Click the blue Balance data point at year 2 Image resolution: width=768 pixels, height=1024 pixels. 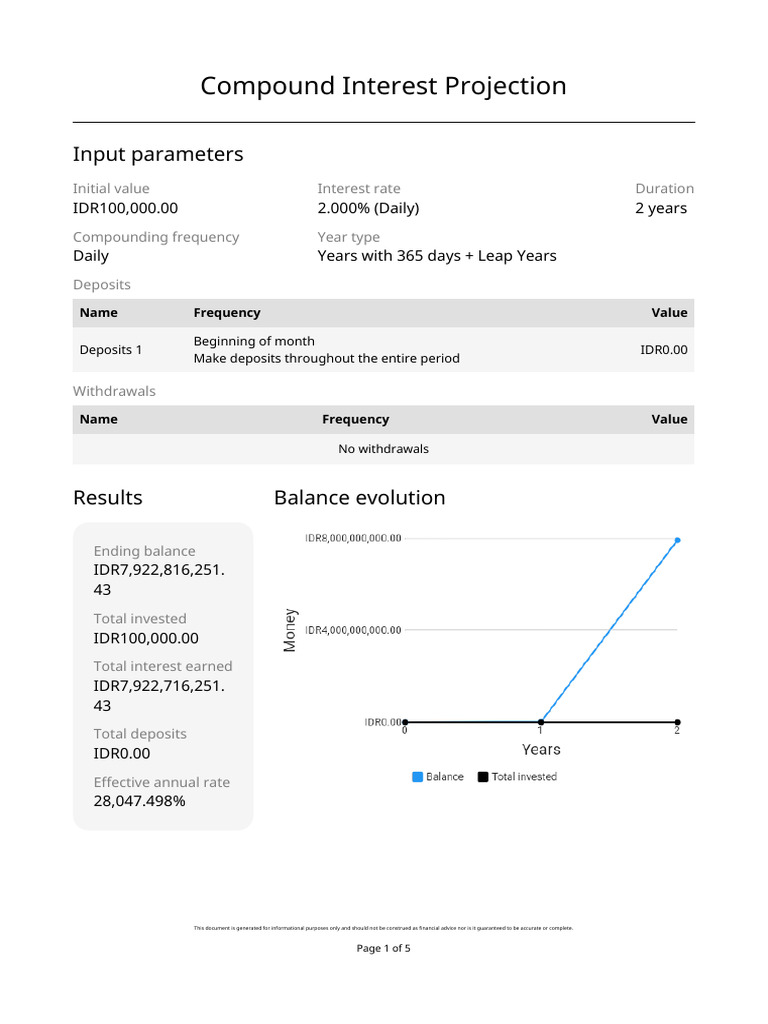click(x=677, y=540)
